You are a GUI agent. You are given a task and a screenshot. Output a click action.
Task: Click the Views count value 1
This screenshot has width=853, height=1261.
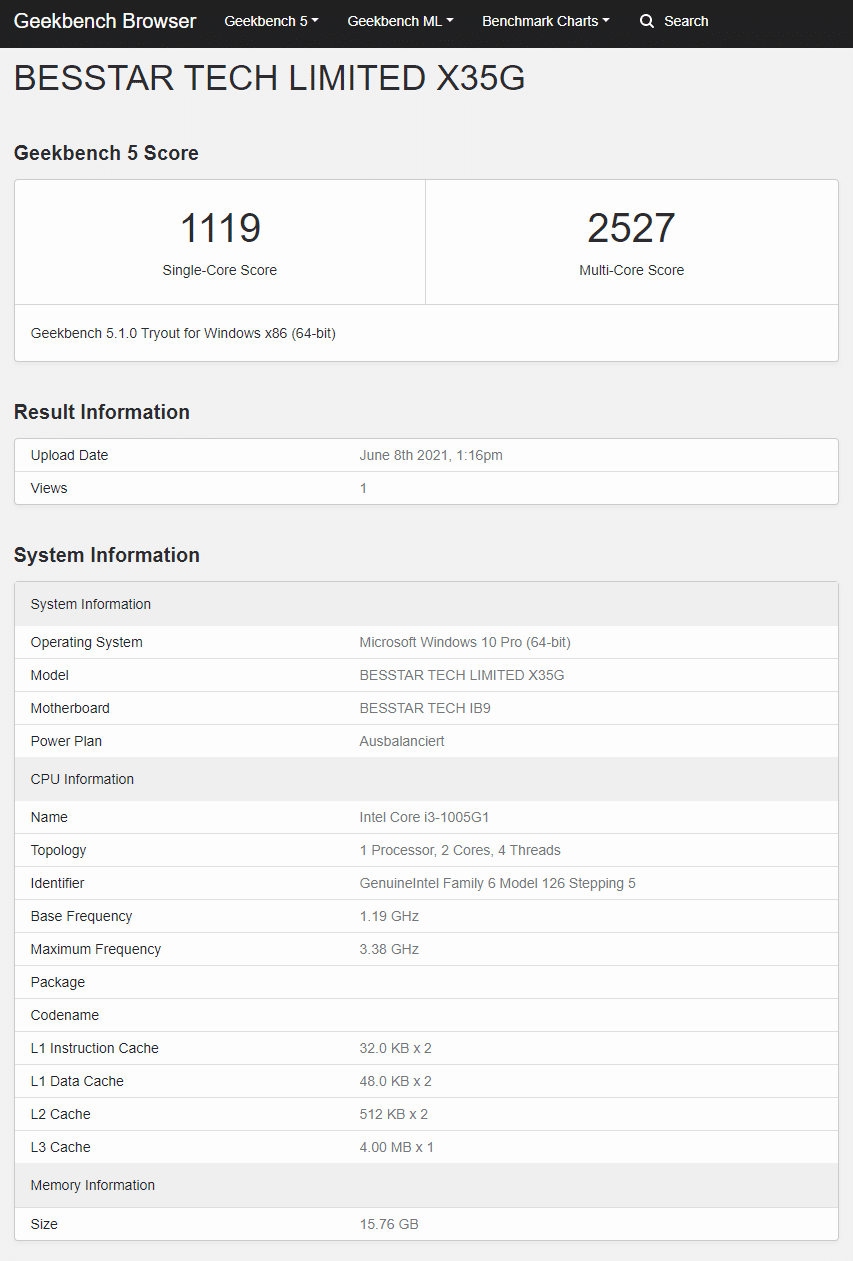(x=363, y=488)
